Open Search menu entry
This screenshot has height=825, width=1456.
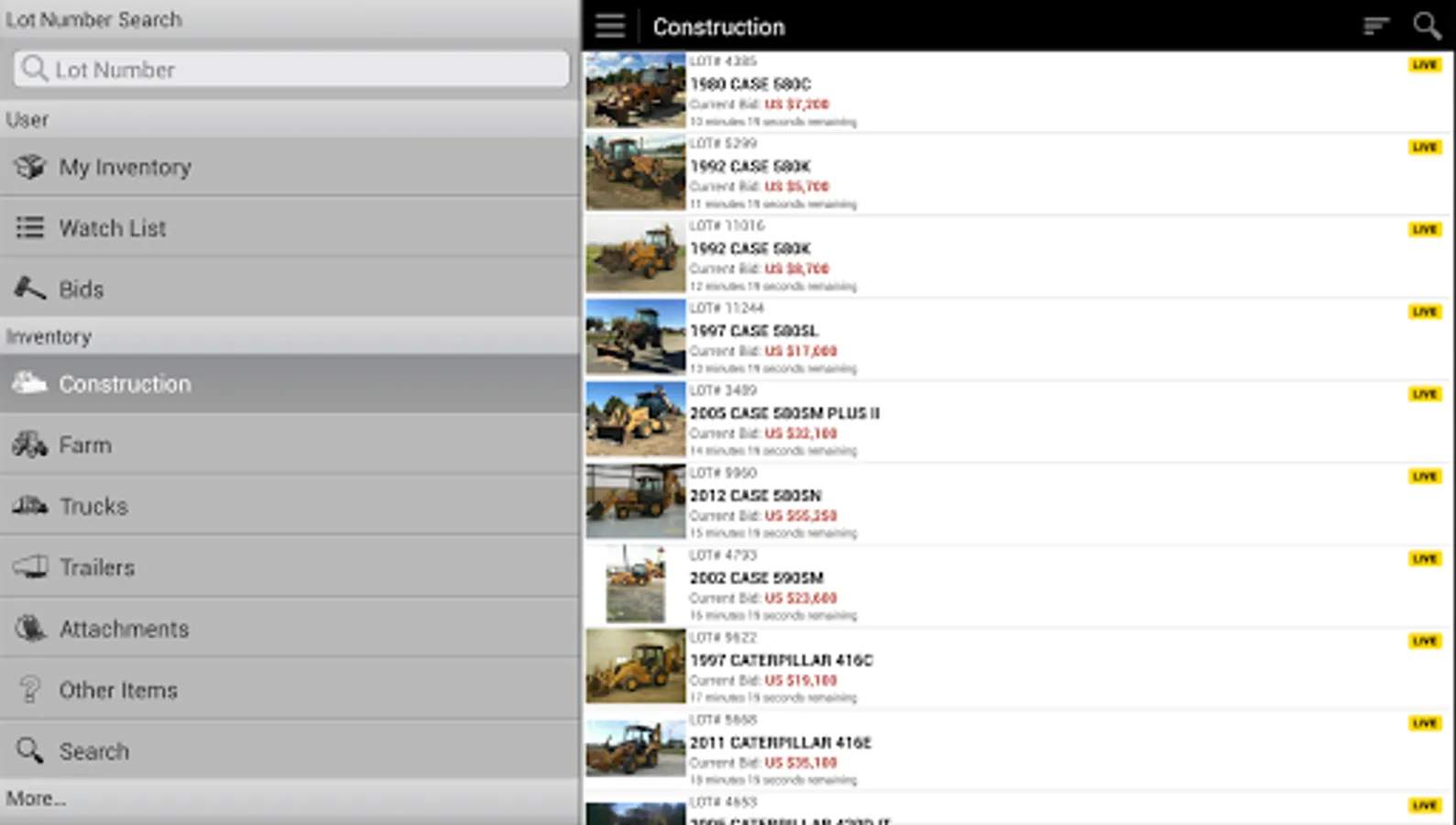pos(290,750)
